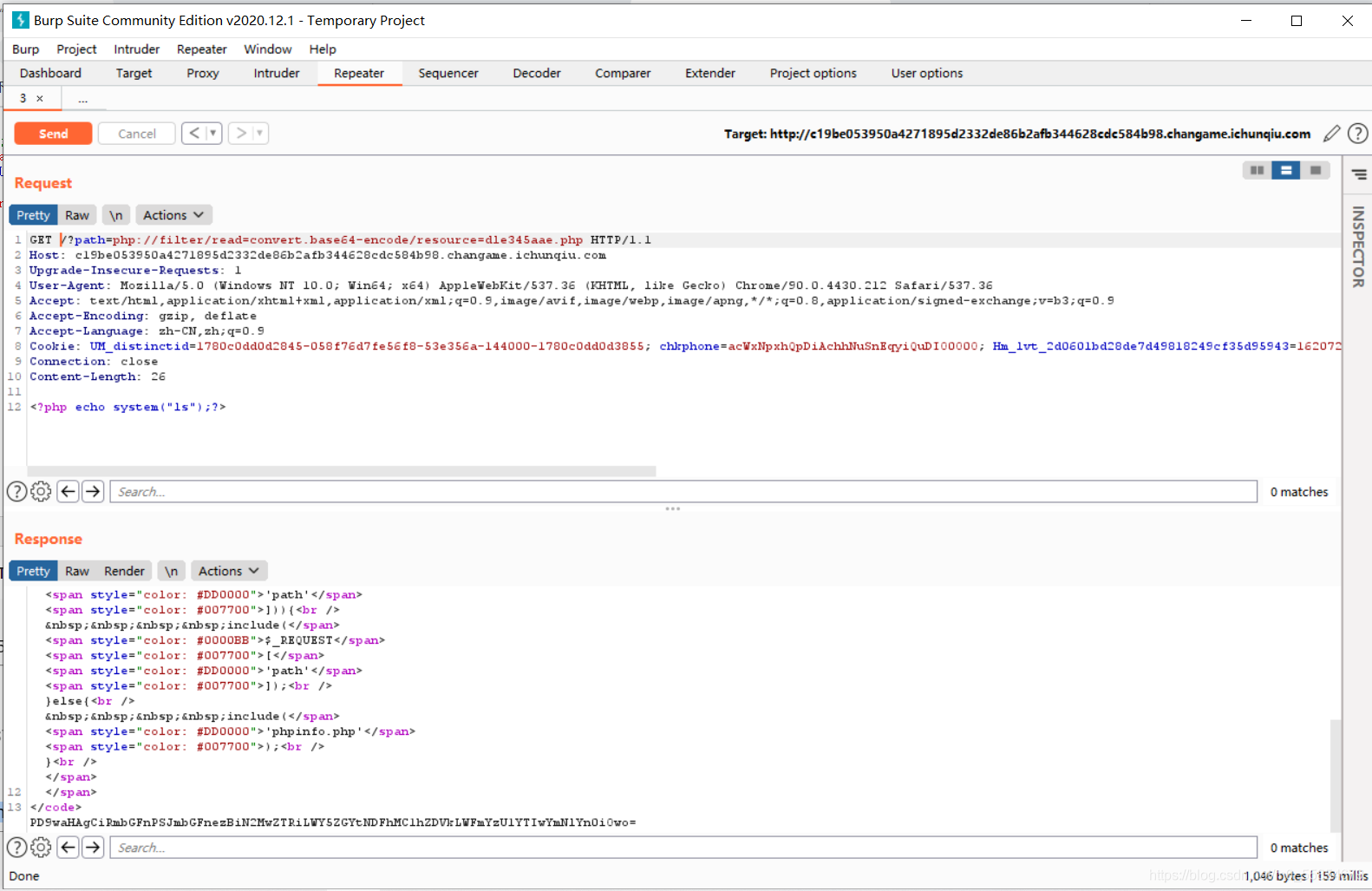Click the request horizontal scrollbar

click(x=342, y=471)
